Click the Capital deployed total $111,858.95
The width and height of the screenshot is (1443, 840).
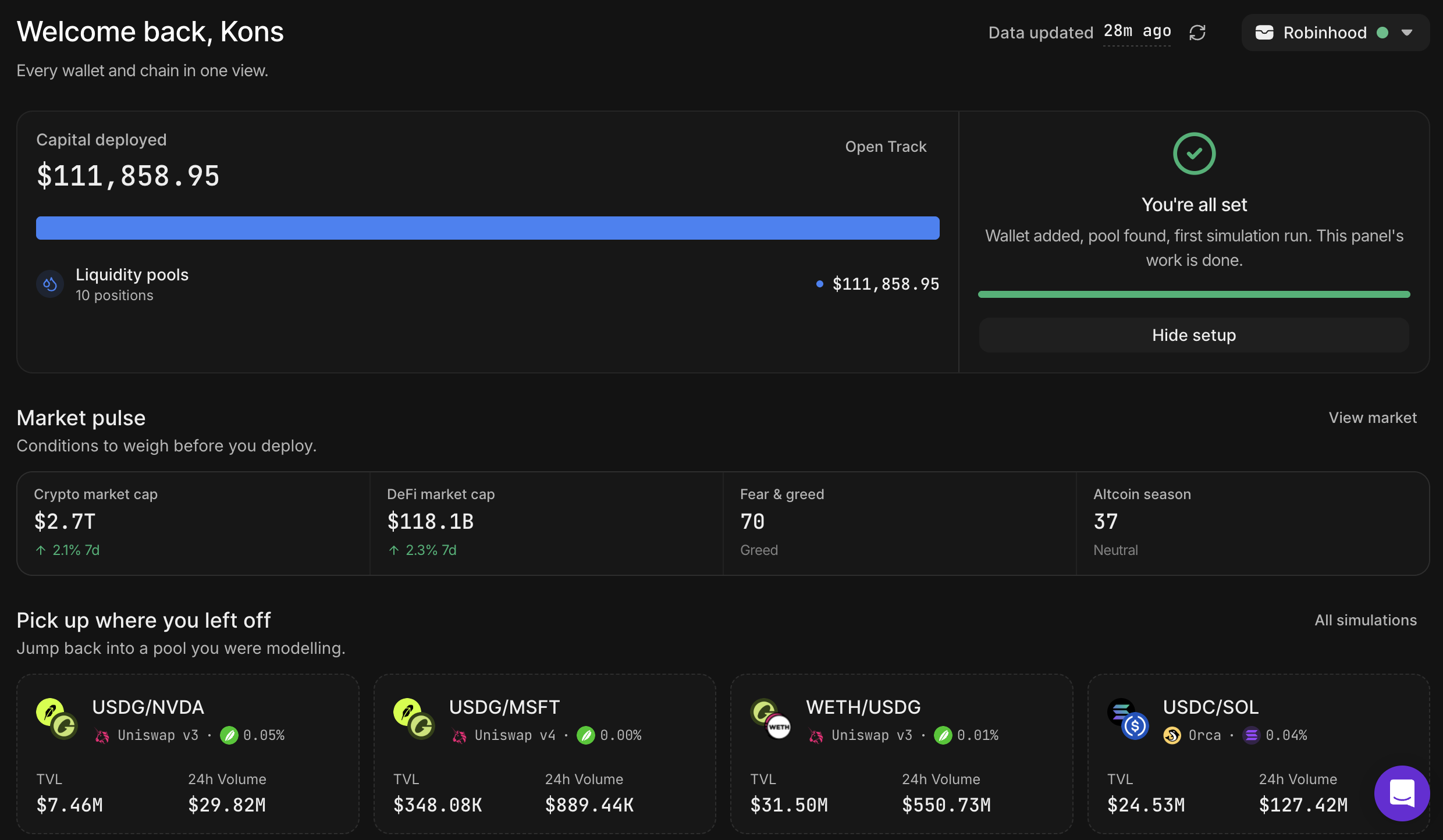(x=128, y=176)
